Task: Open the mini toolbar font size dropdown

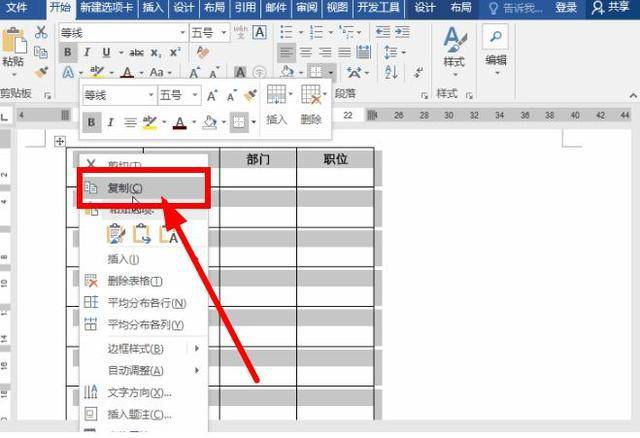Action: pos(195,95)
